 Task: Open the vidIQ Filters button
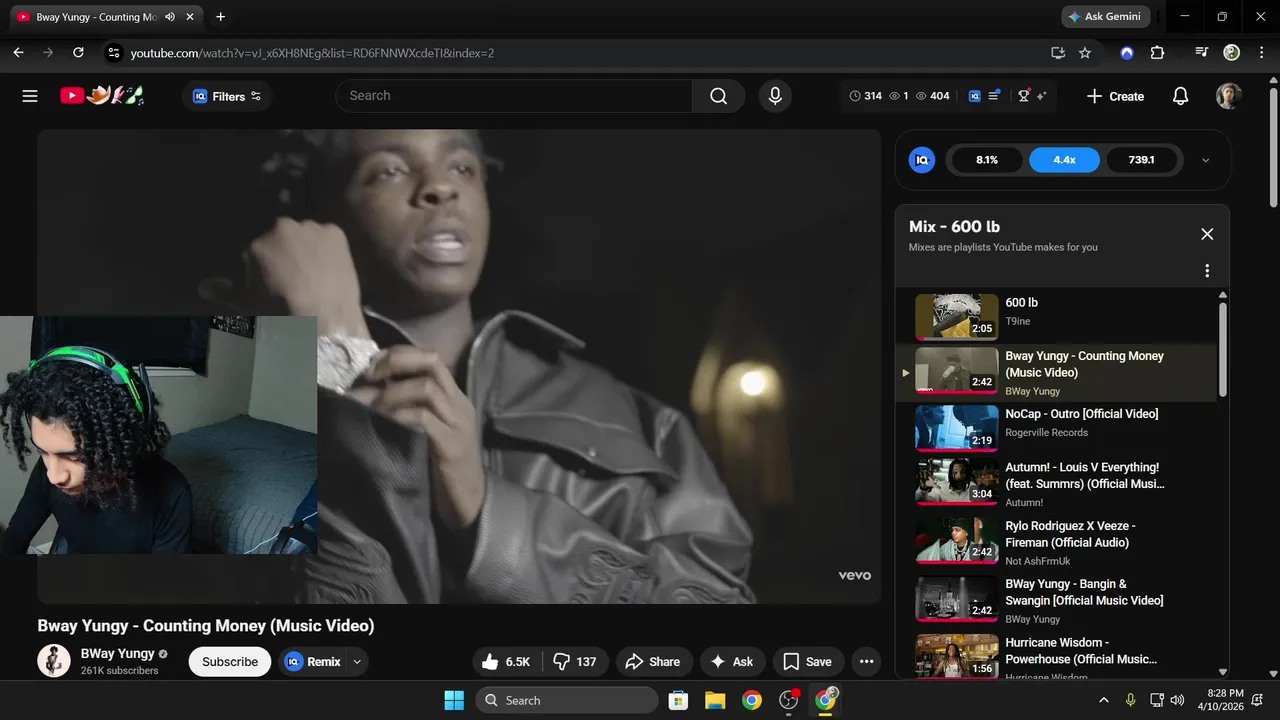(x=227, y=96)
